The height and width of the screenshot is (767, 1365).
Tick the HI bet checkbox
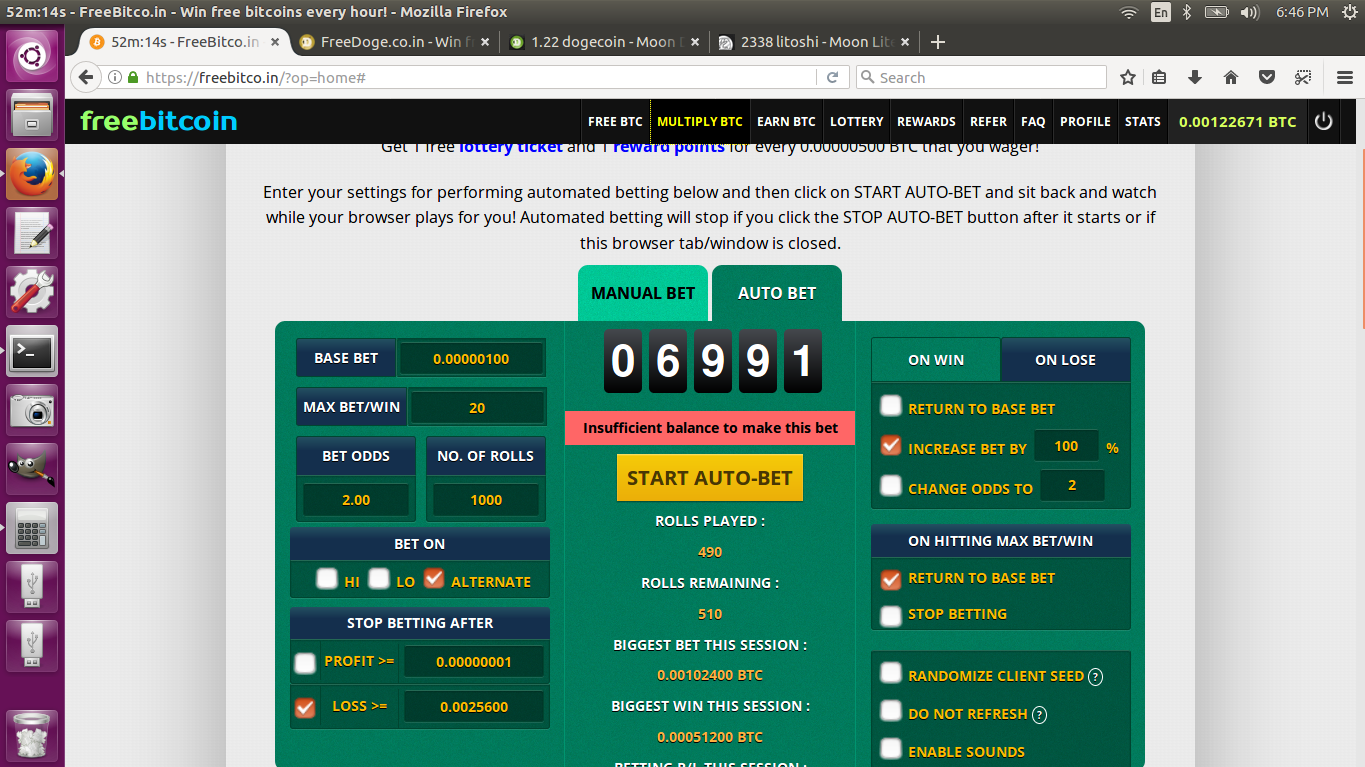[x=327, y=578]
